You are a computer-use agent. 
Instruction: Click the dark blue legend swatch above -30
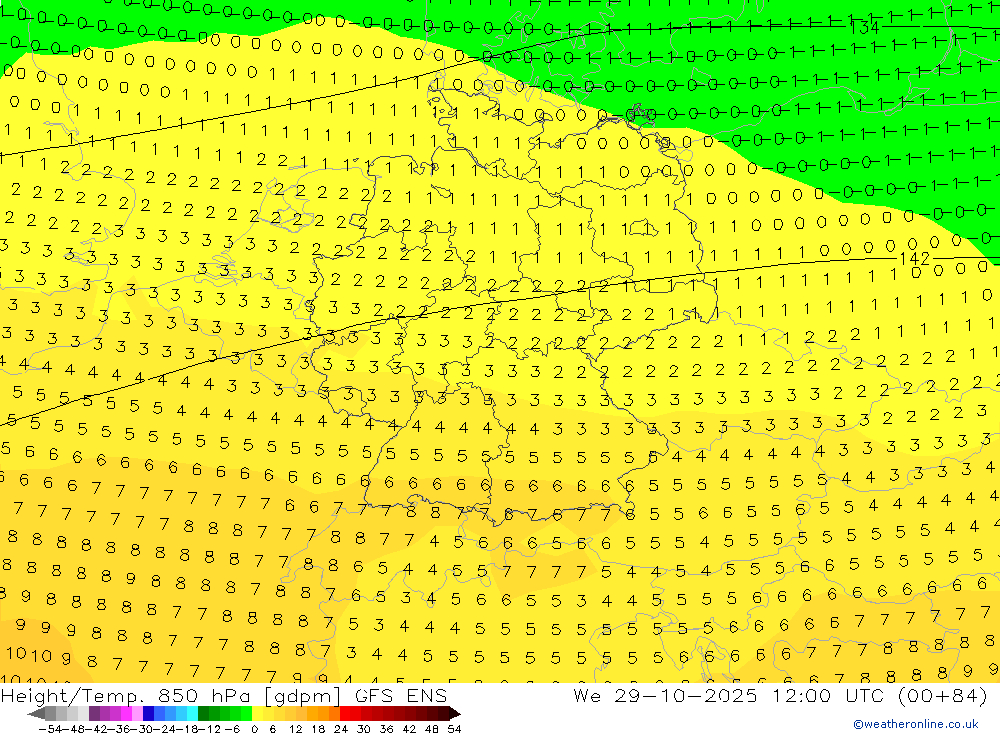coord(148,714)
